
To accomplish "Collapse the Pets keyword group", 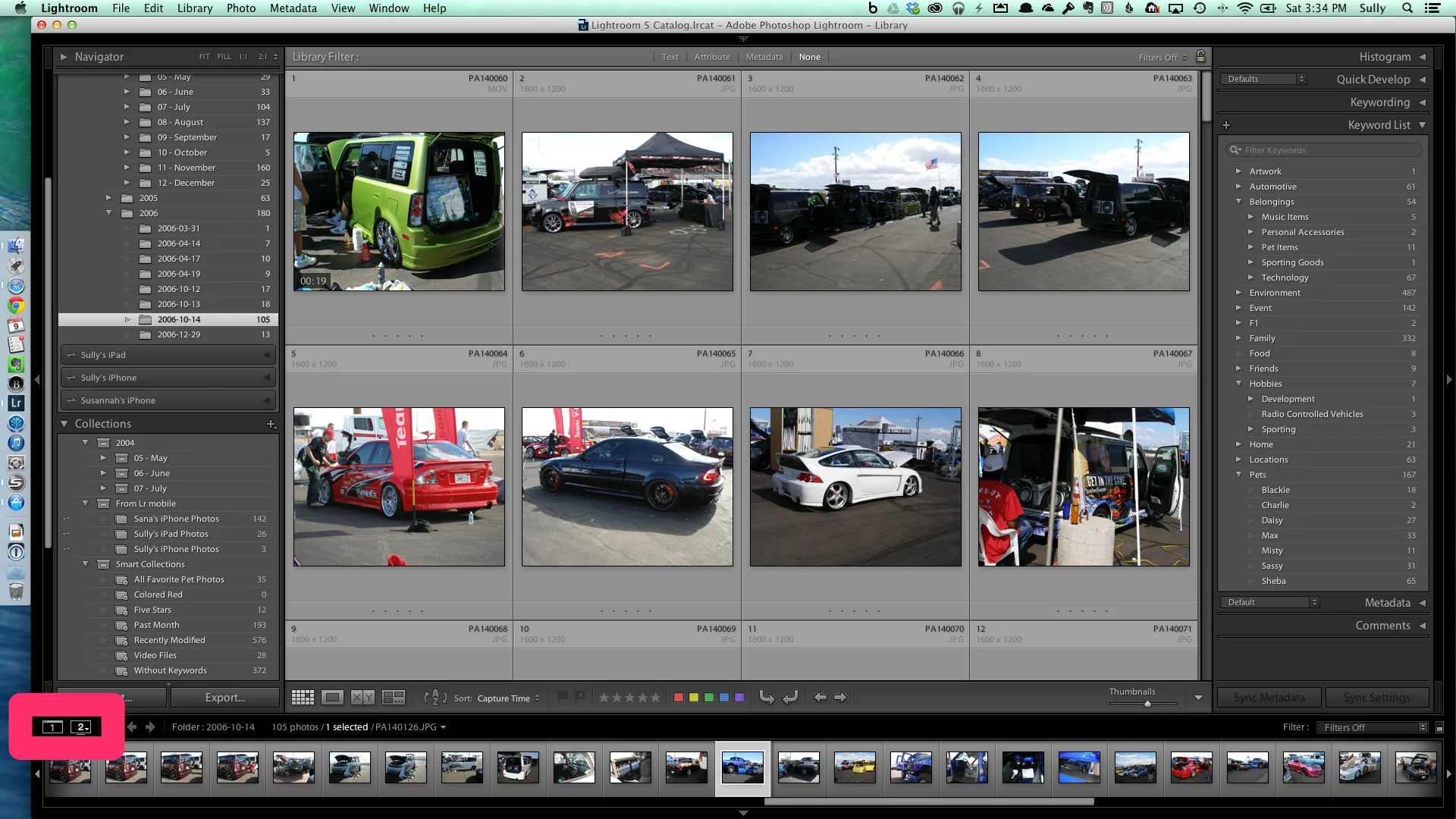I will 1238,475.
